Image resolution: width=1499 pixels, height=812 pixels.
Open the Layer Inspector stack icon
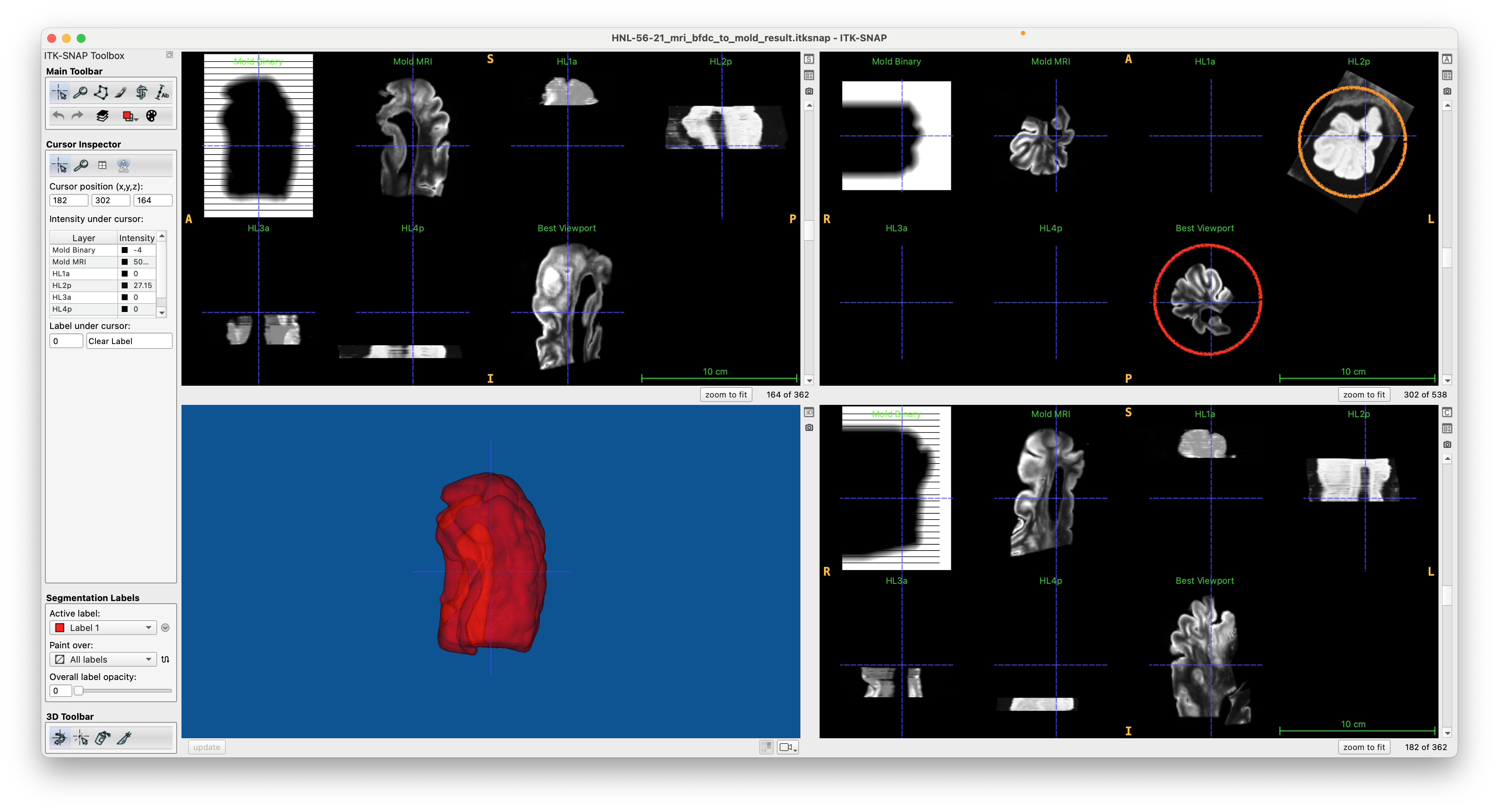pyautogui.click(x=103, y=116)
